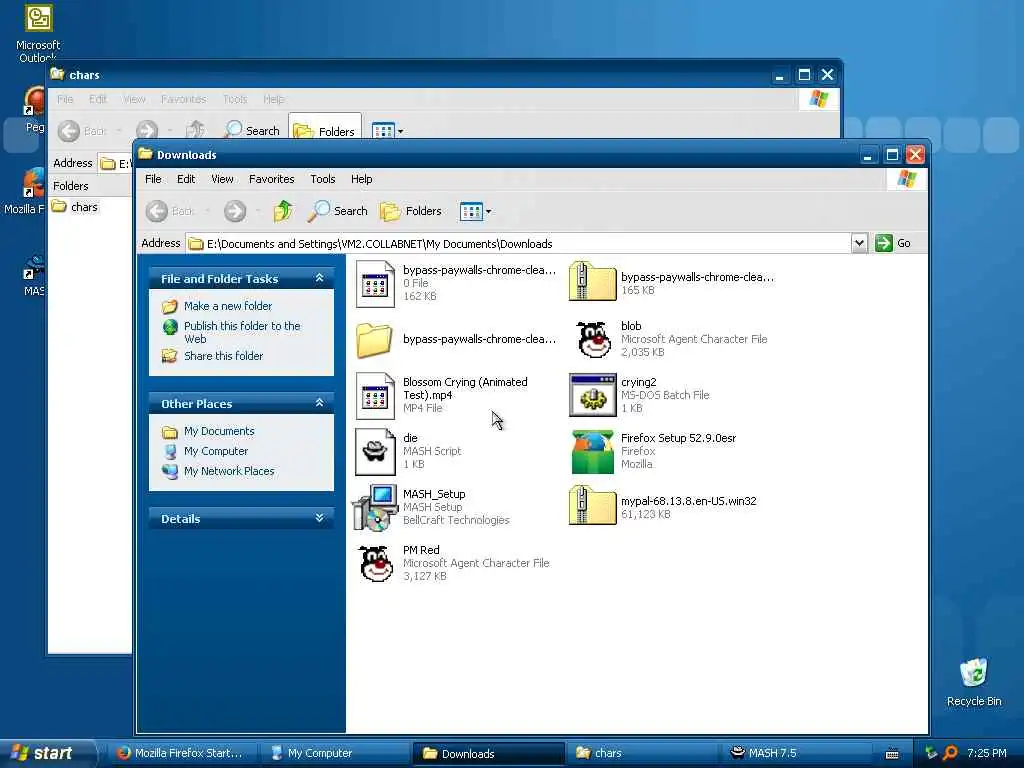This screenshot has width=1024, height=768.
Task: Select the bypass-paywalls plain folder icon
Action: point(374,340)
